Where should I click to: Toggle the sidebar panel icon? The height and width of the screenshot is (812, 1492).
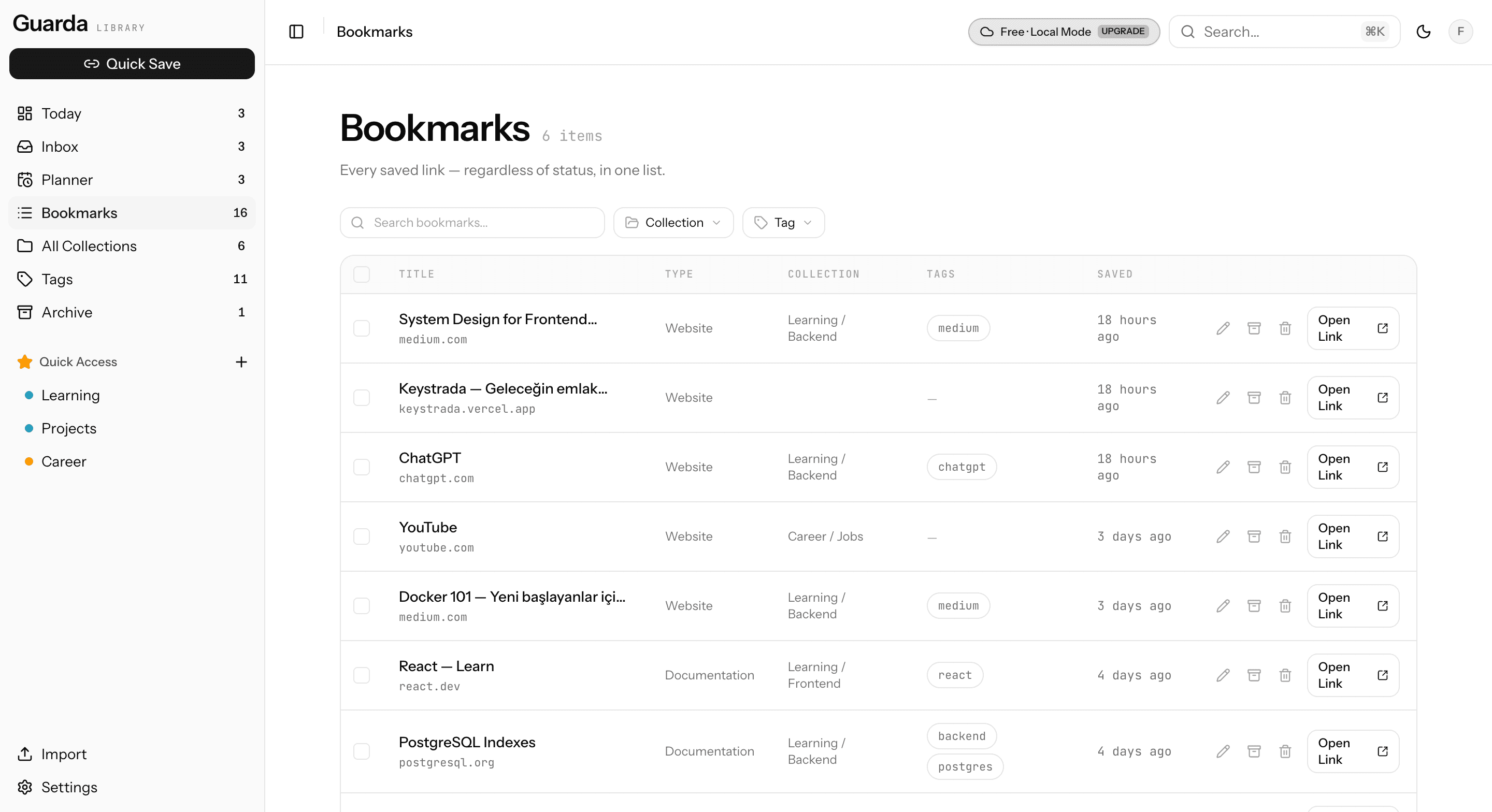[x=296, y=32]
